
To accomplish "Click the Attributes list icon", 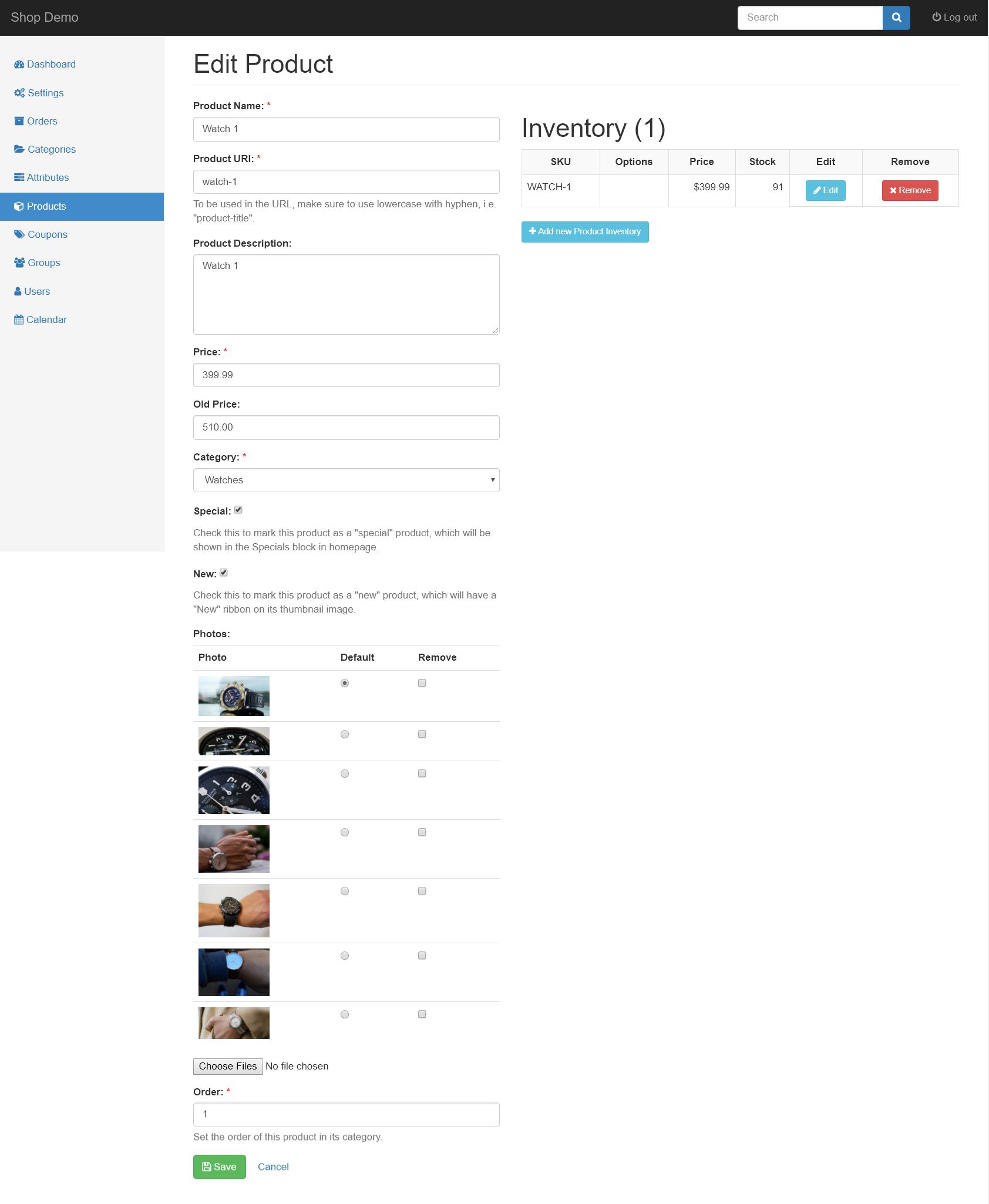I will point(19,177).
